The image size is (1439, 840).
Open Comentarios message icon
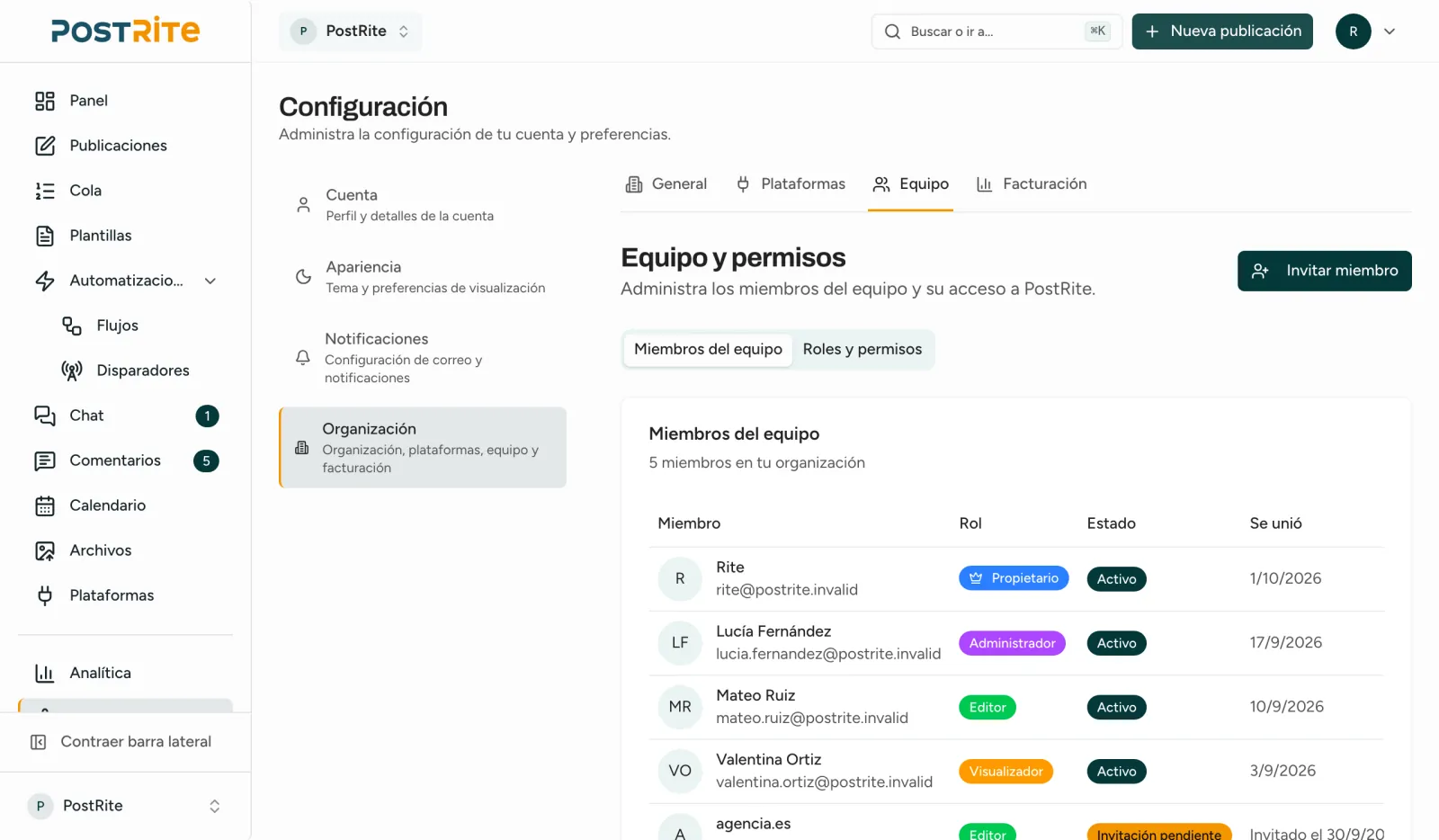tap(45, 460)
